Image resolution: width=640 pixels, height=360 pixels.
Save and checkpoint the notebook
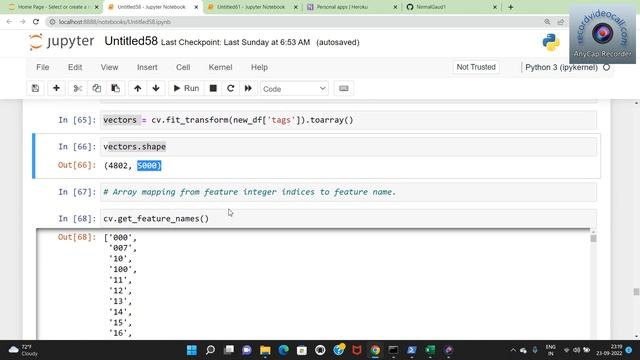tap(36, 88)
